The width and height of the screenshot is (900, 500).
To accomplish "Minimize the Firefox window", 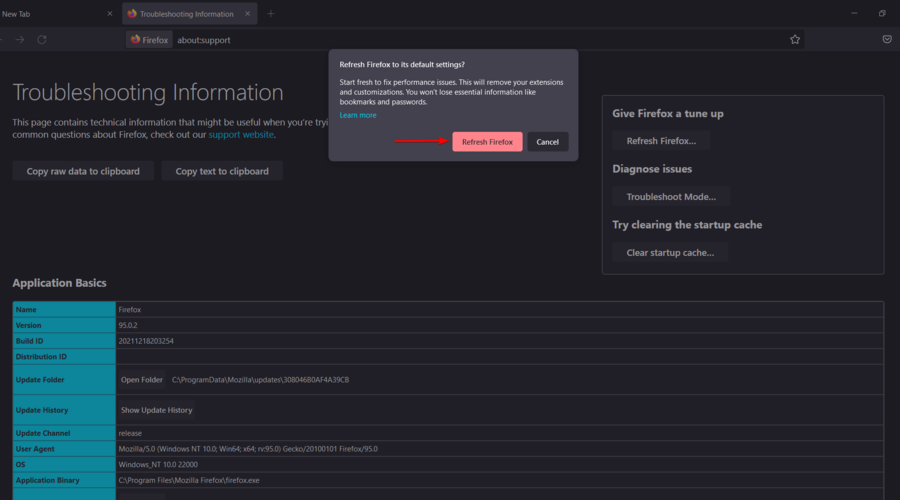I will pyautogui.click(x=854, y=13).
